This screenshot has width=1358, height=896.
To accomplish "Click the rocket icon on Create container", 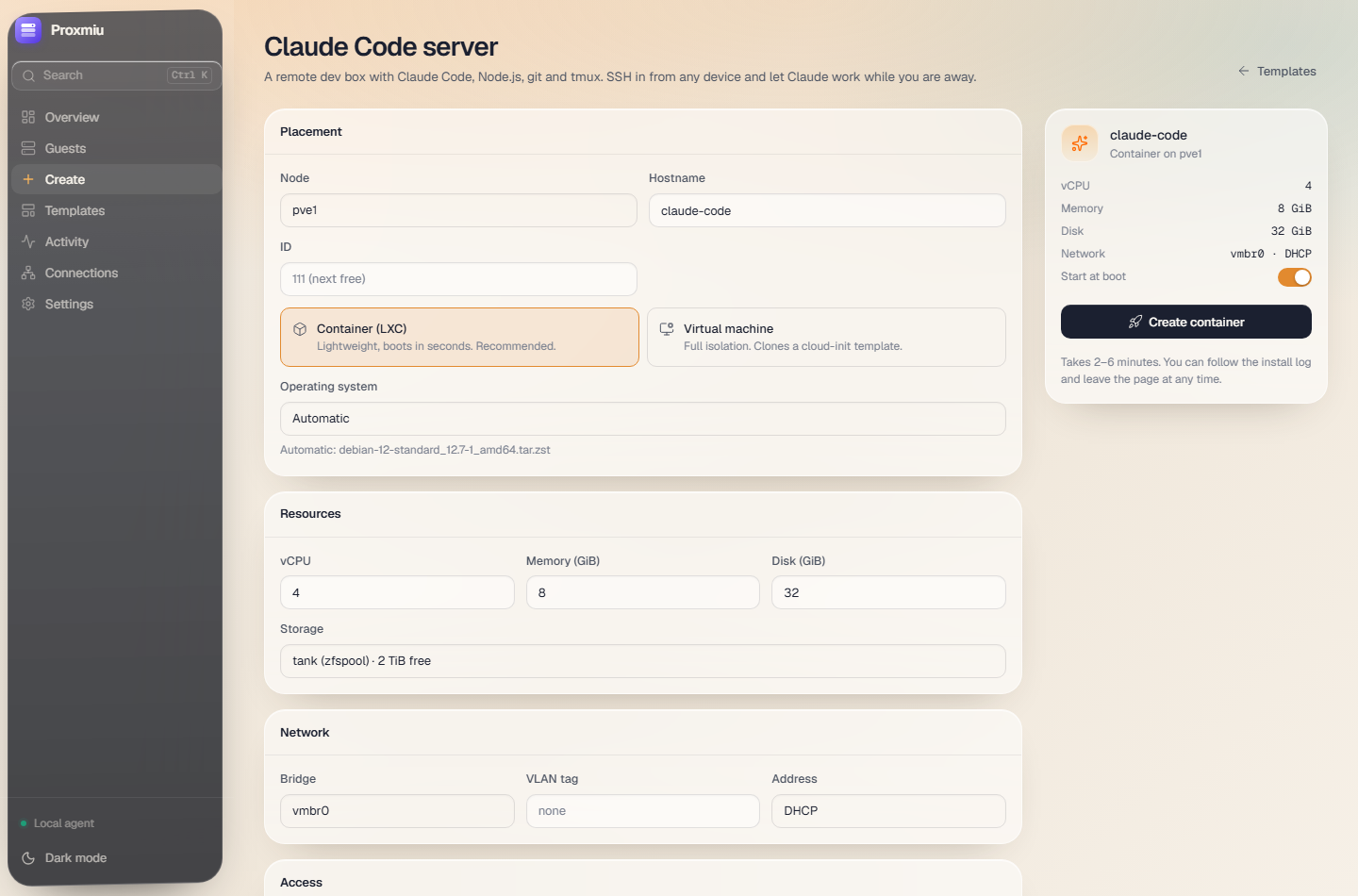I will point(1135,322).
